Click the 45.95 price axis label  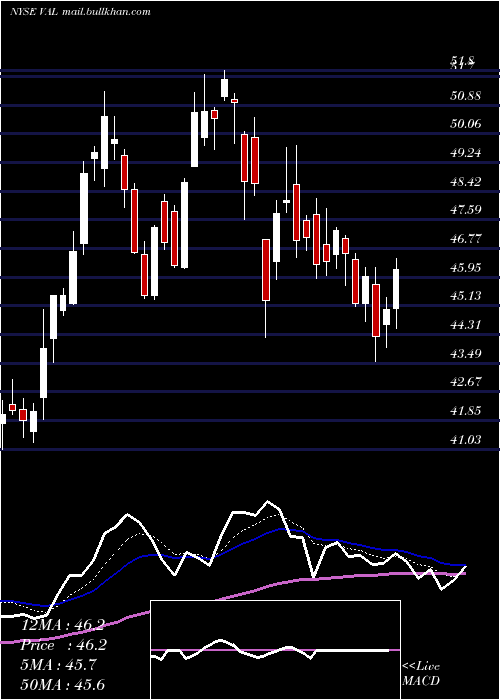tap(466, 268)
